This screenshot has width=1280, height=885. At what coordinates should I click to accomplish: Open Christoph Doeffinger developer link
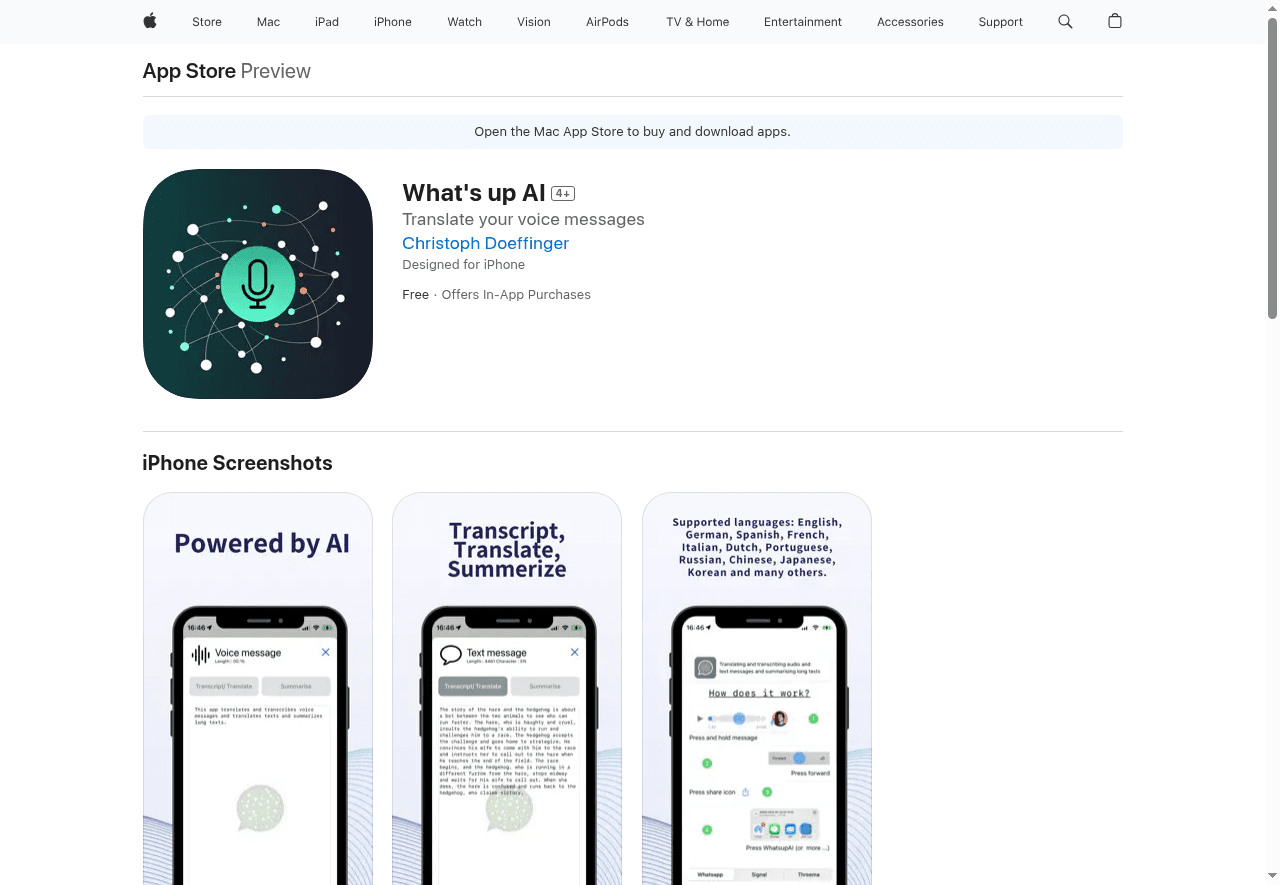click(x=485, y=243)
